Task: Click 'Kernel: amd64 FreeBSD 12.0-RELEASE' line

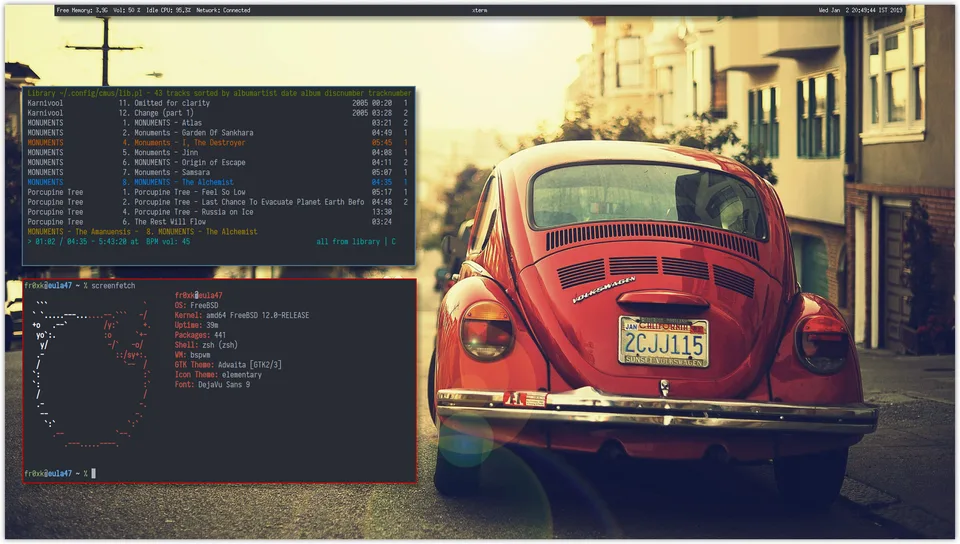Action: pos(242,315)
